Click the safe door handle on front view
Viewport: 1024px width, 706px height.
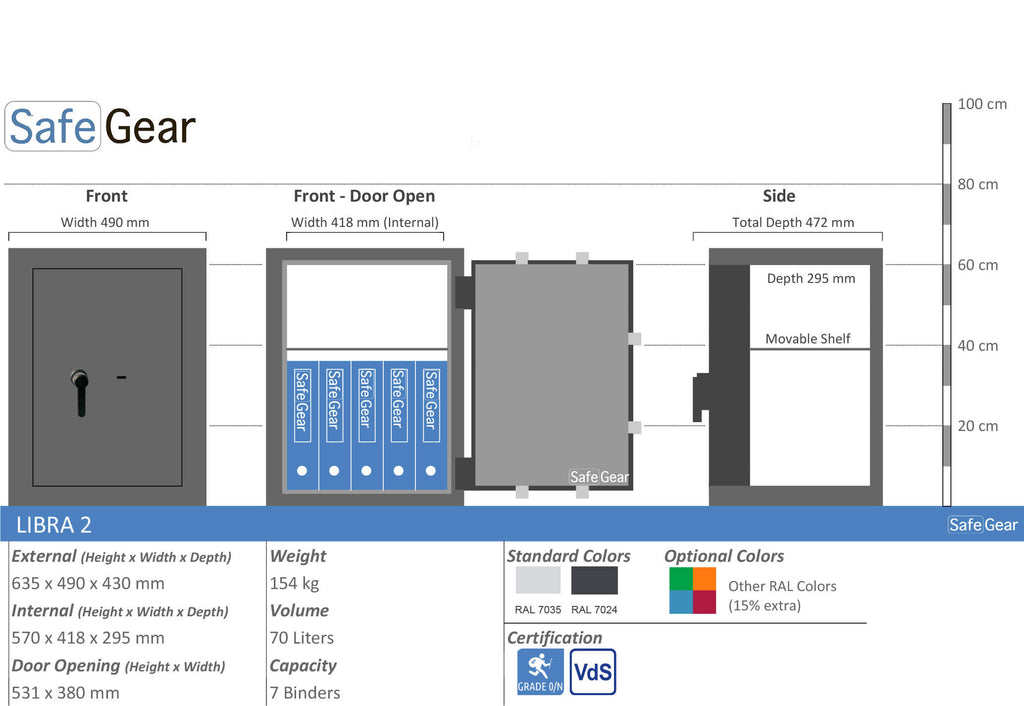coord(80,393)
